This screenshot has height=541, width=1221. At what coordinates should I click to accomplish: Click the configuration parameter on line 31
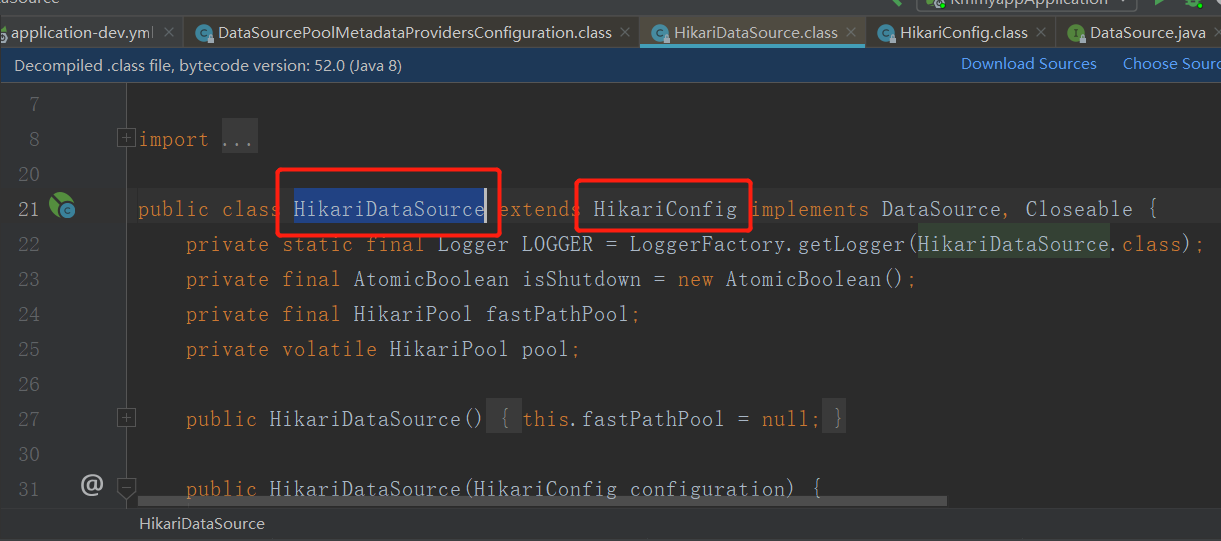pyautogui.click(x=707, y=489)
